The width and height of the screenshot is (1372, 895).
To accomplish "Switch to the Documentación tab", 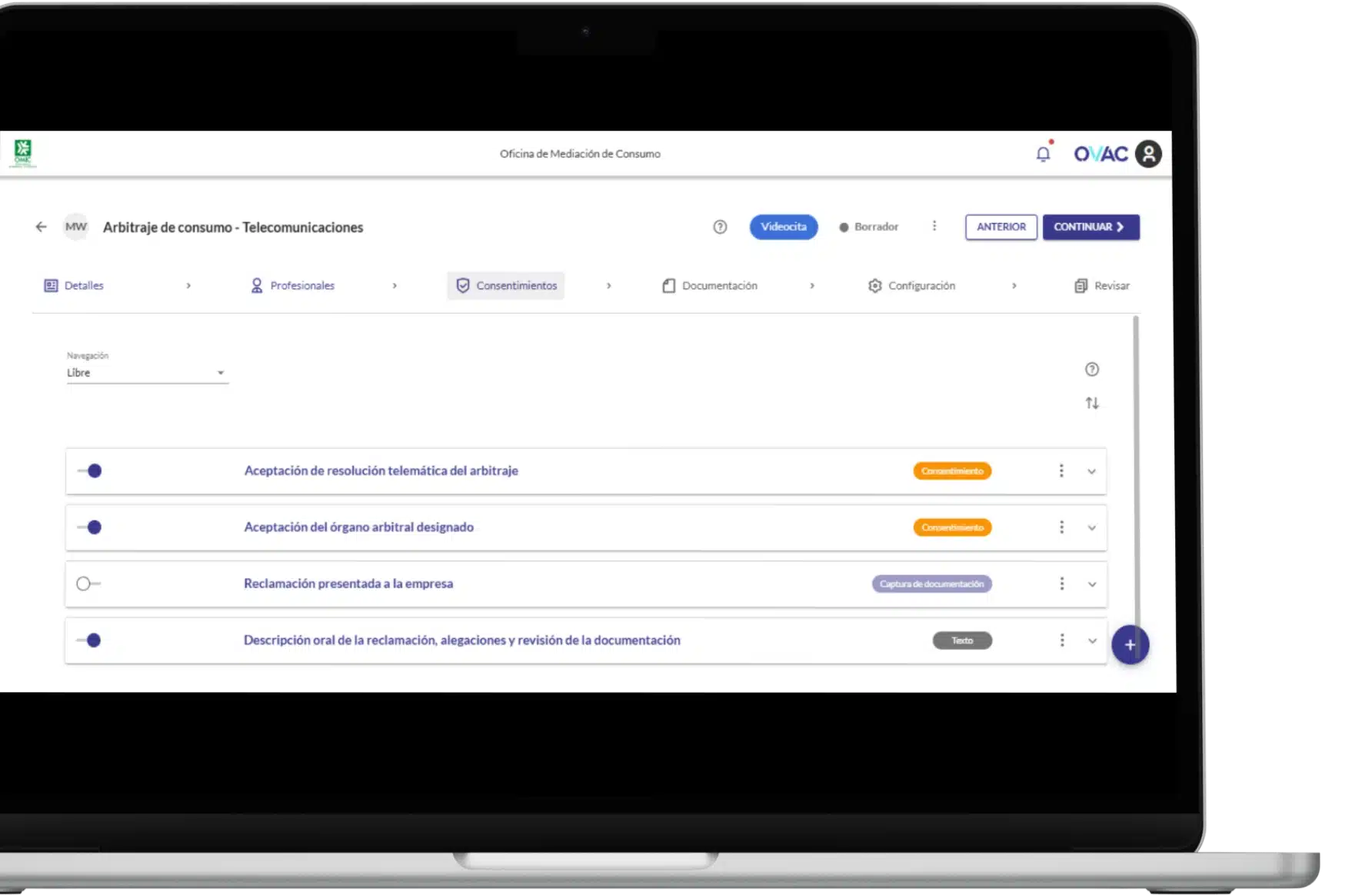I will click(x=711, y=286).
